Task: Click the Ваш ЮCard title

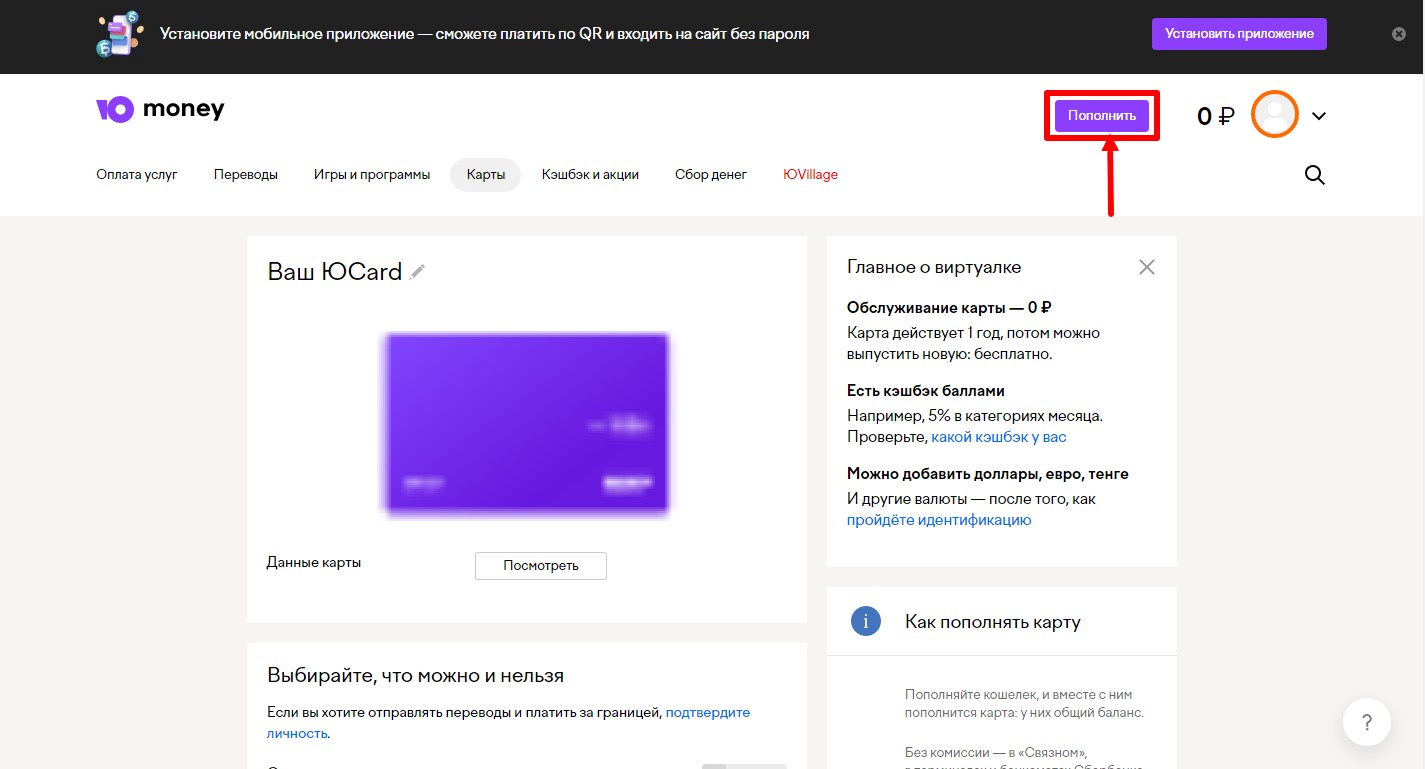Action: coord(335,271)
